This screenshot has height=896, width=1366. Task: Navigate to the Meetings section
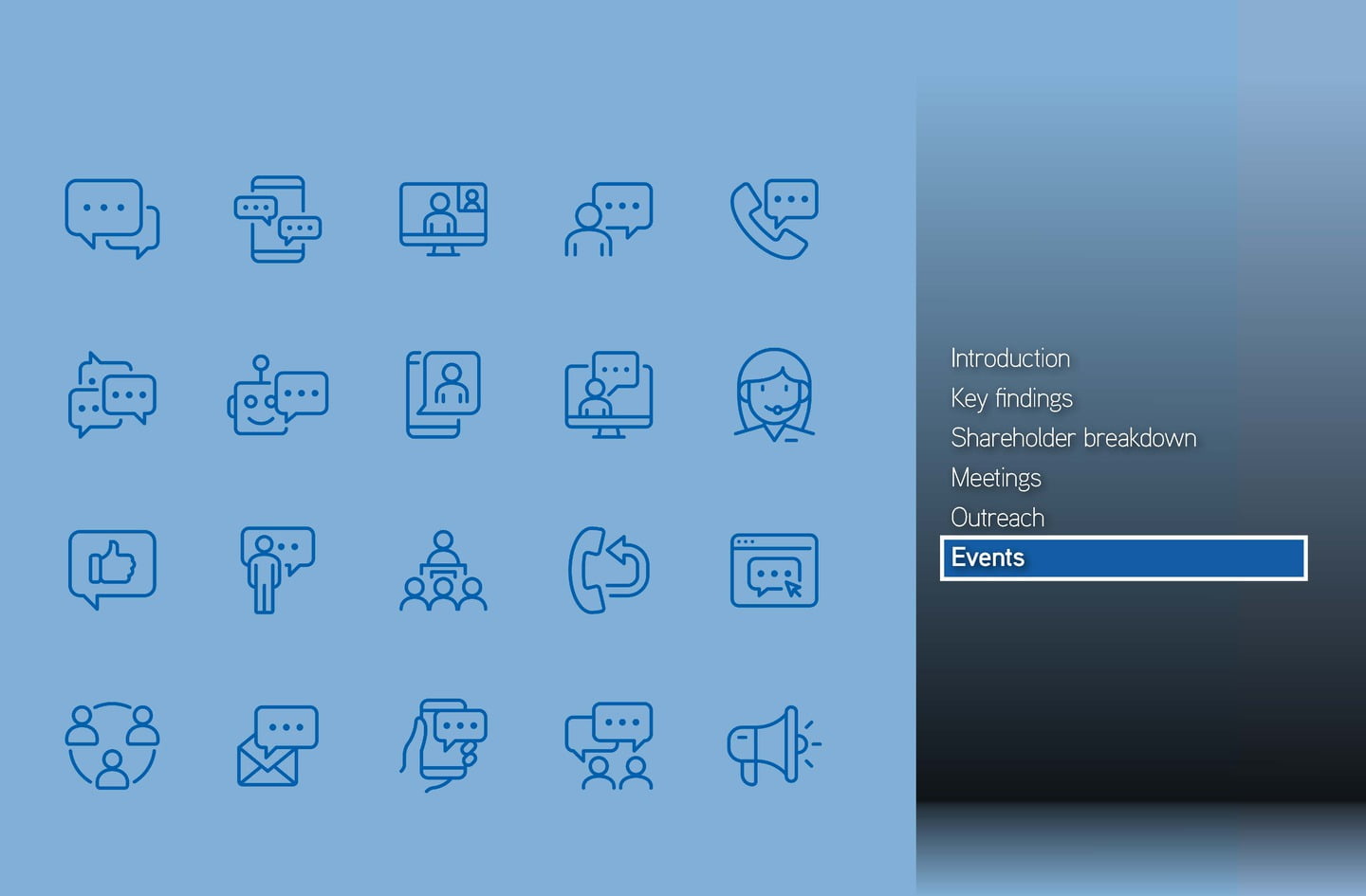(x=996, y=478)
